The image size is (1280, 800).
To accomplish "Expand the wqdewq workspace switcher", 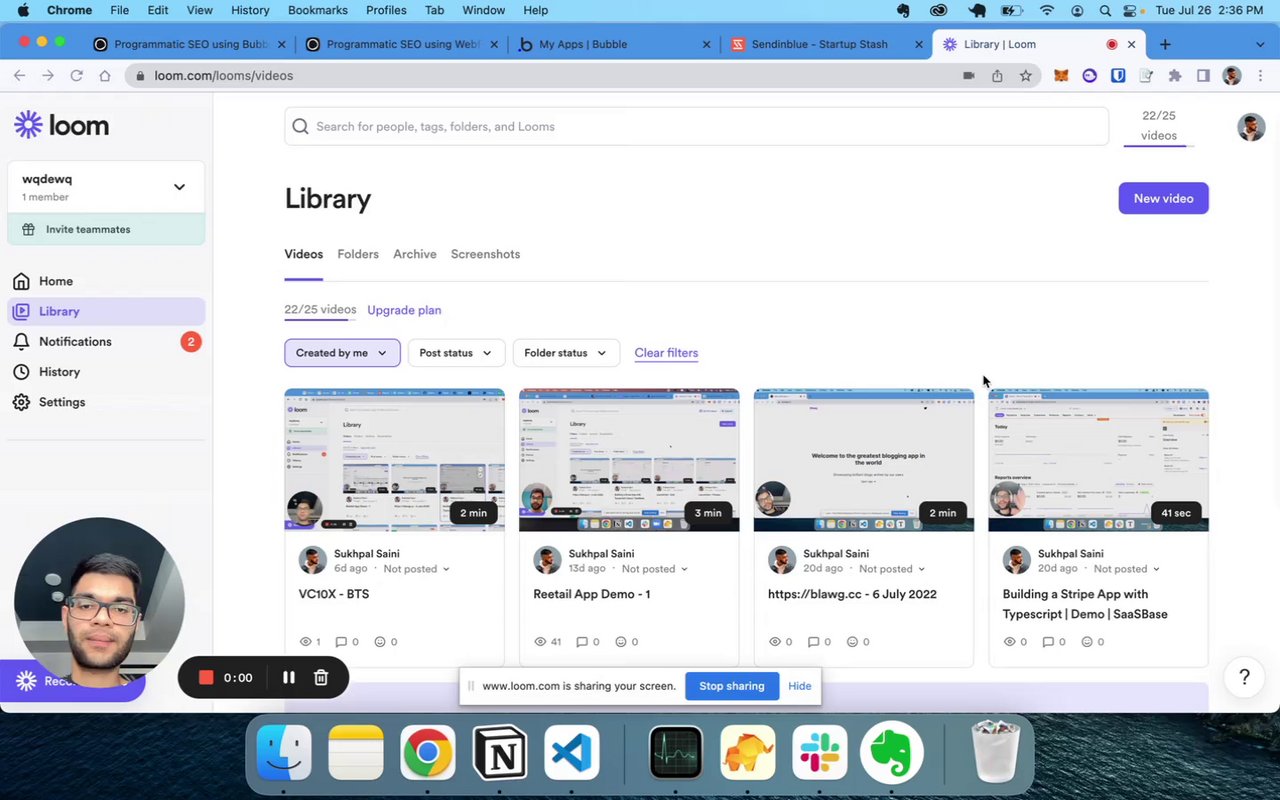I will pos(179,187).
